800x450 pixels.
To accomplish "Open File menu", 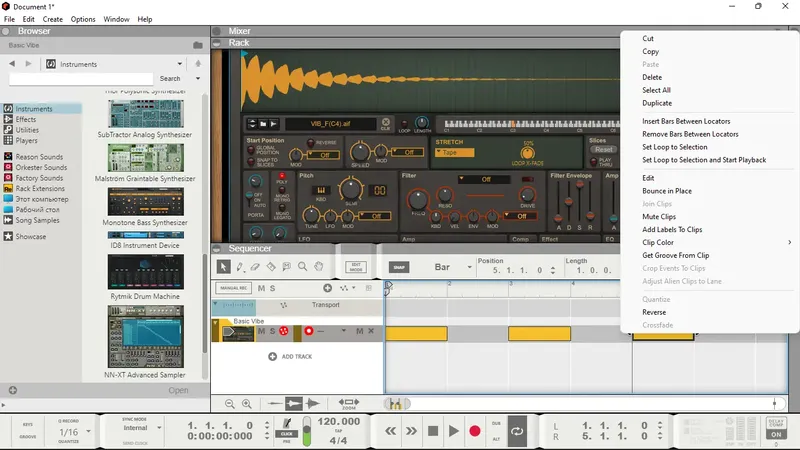I will pos(9,19).
